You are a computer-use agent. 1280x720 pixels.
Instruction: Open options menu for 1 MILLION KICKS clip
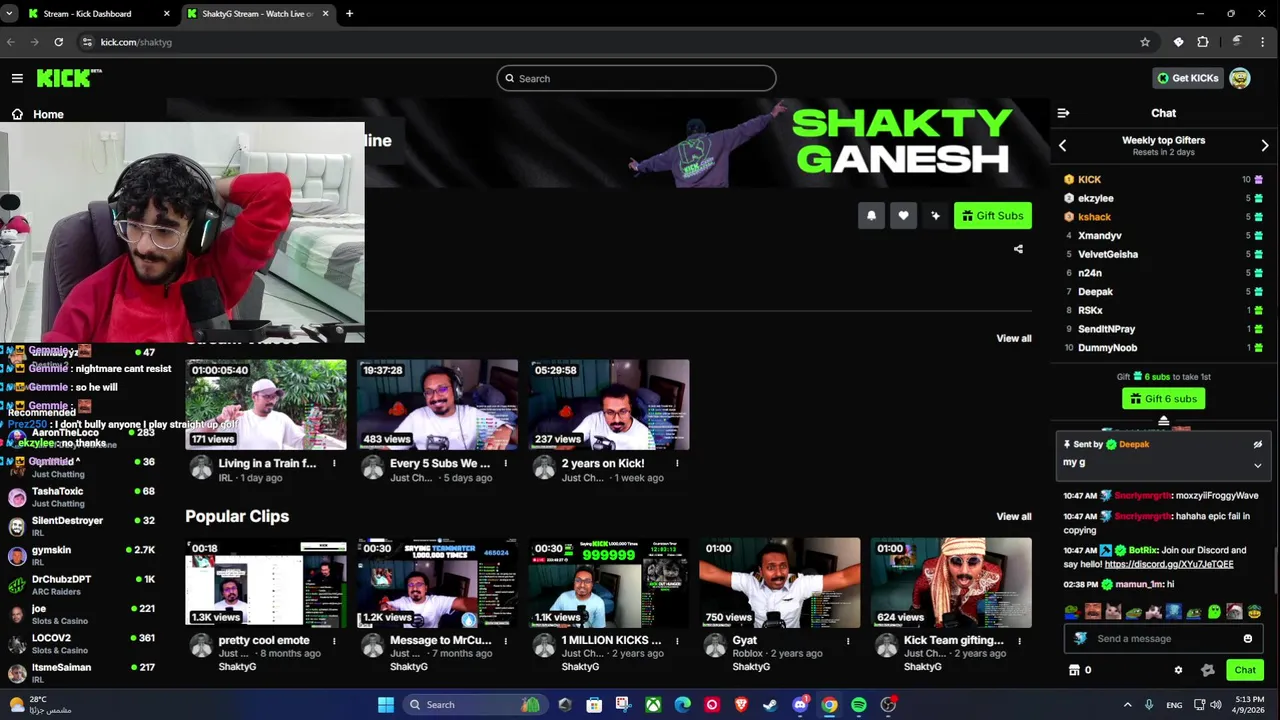tap(677, 641)
